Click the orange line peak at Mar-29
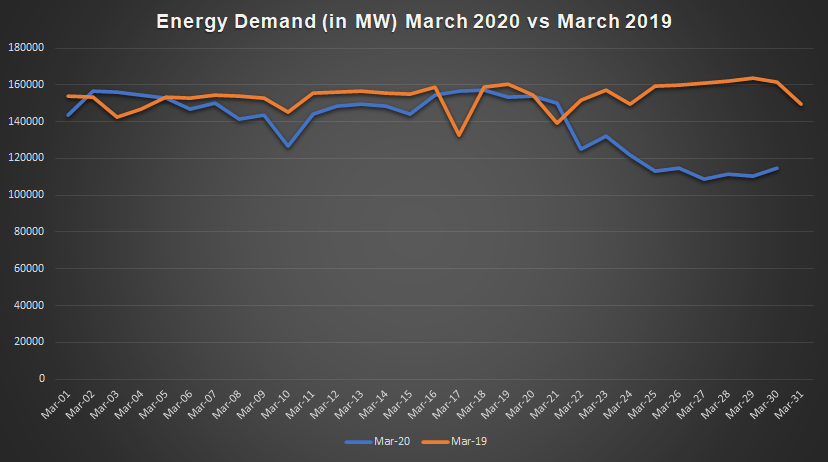 tap(752, 78)
